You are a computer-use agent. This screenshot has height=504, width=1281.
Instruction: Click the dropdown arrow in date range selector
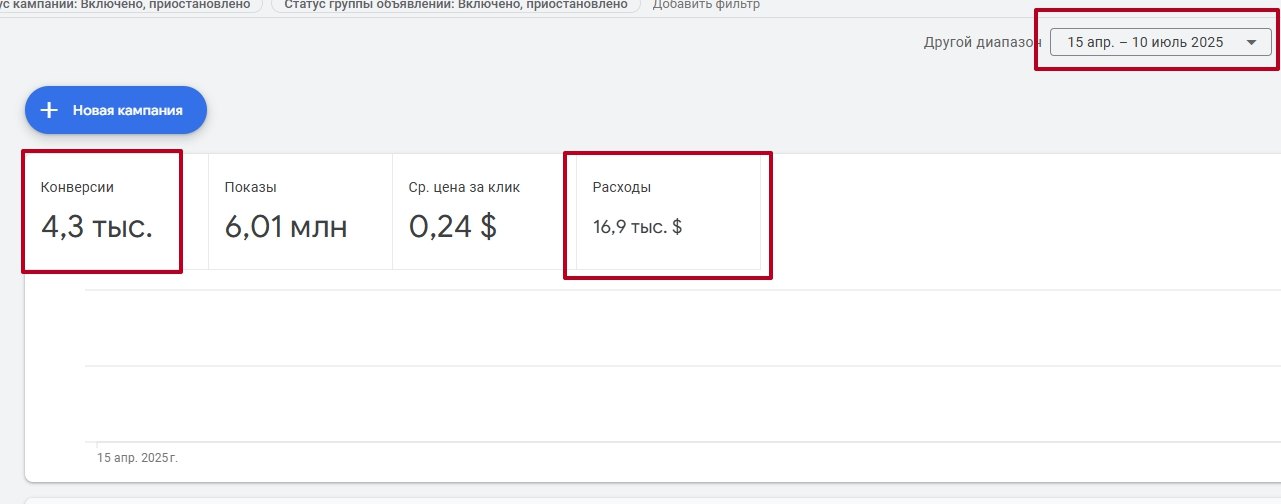click(x=1251, y=42)
